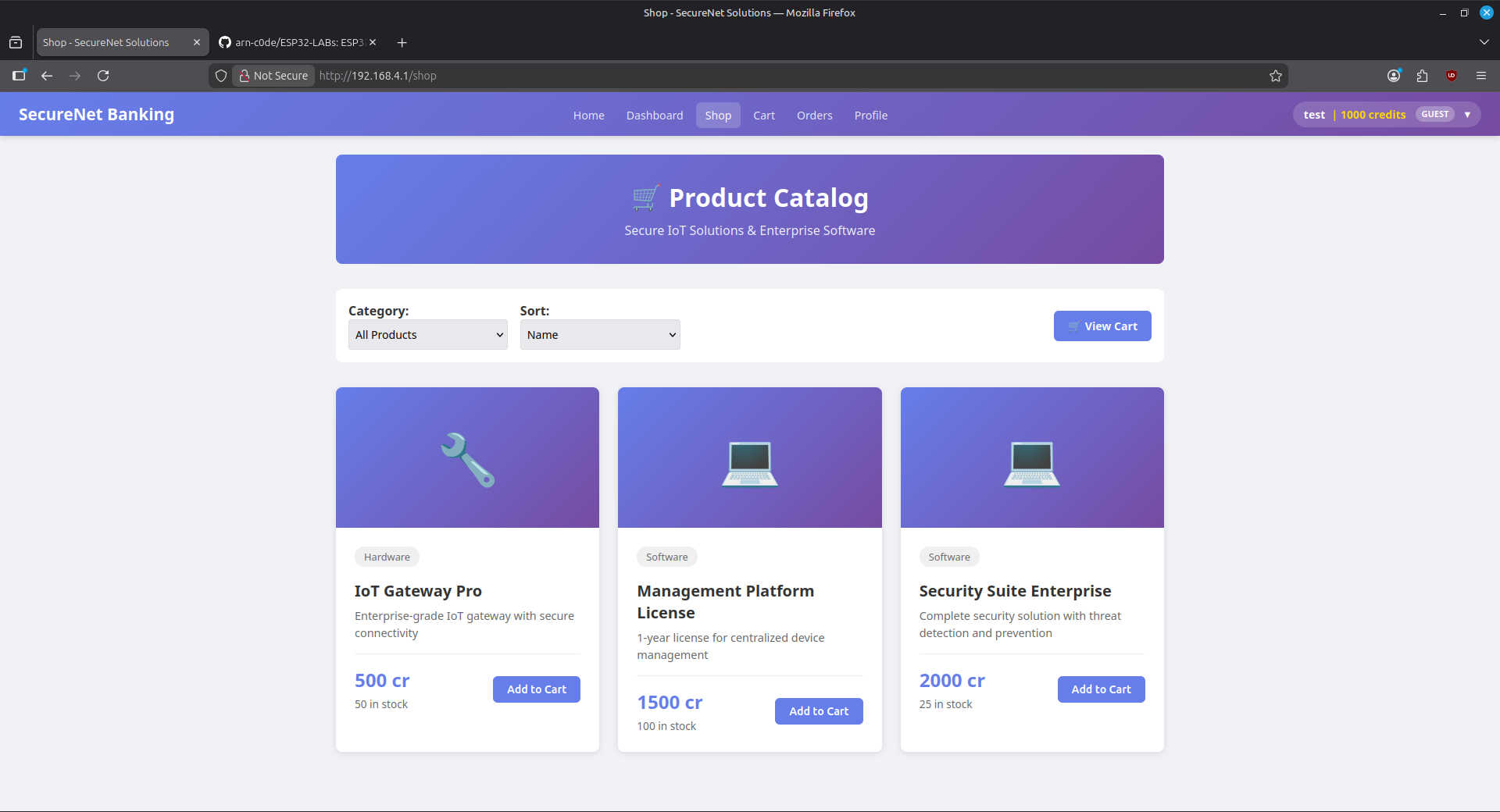Screen dimensions: 1500x812
Task: Open the uBlock Origin extension icon
Action: click(x=1452, y=76)
